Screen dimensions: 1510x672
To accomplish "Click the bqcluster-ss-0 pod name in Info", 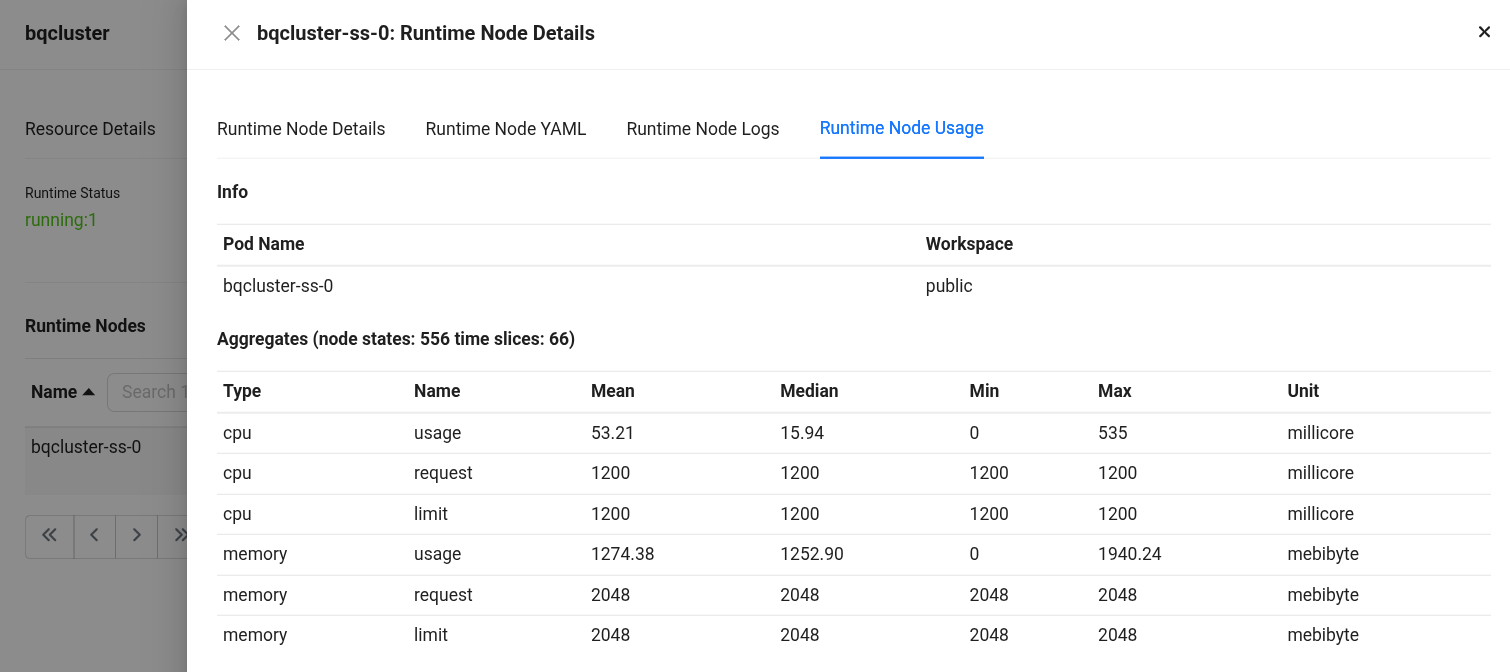I will pos(278,286).
